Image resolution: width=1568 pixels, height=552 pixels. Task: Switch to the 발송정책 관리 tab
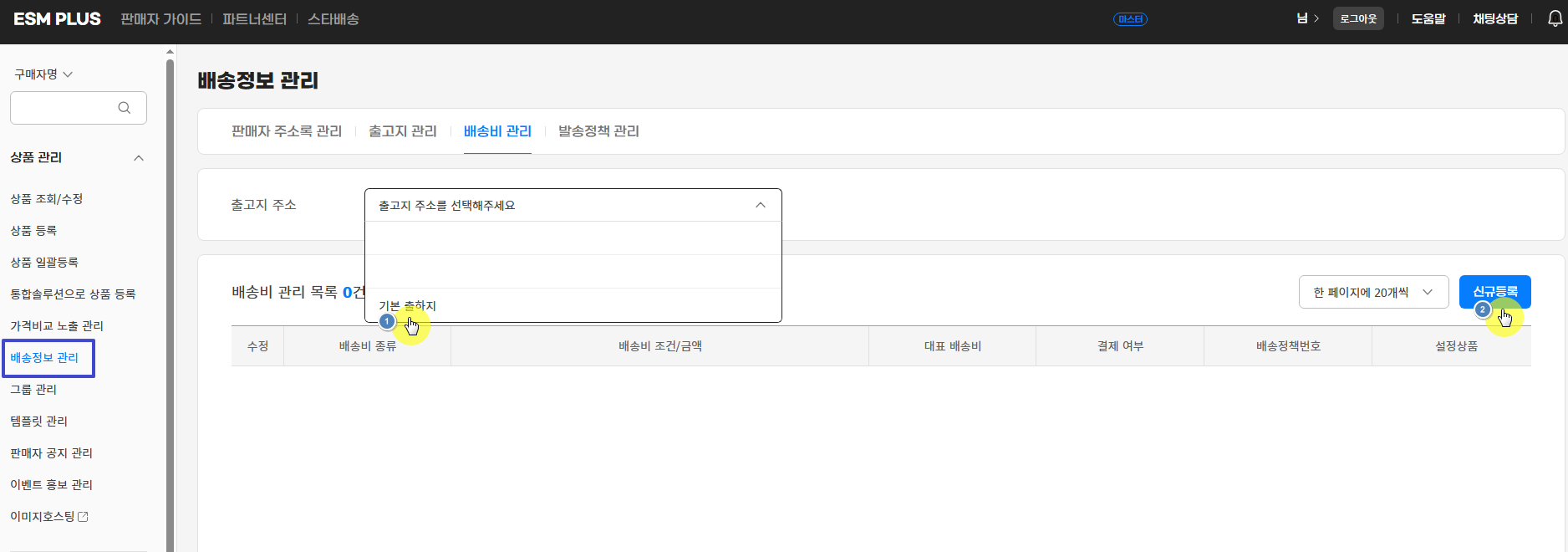point(598,131)
